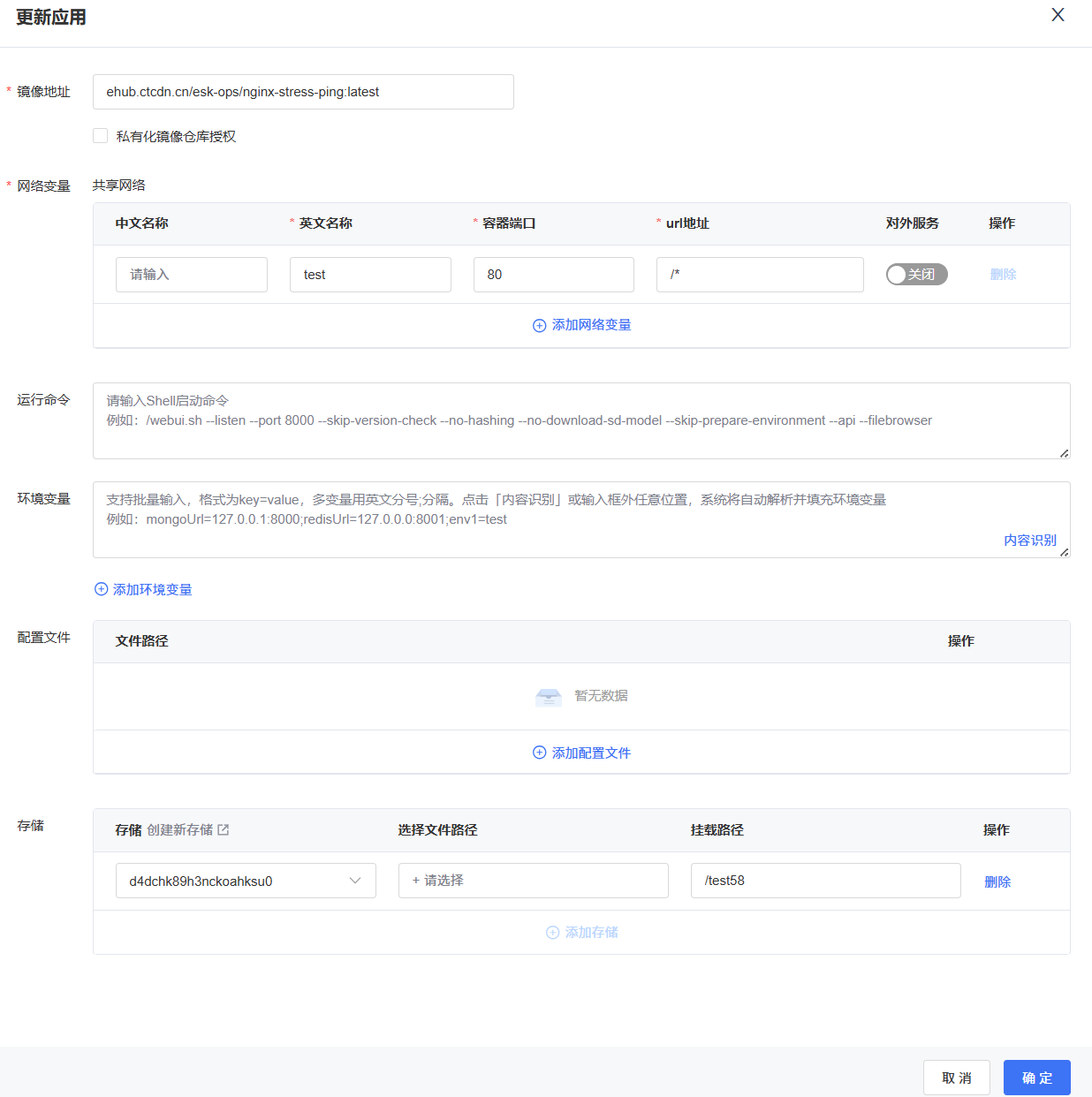The image size is (1092, 1097).
Task: Click the 网络变量 field label
Action: [43, 185]
